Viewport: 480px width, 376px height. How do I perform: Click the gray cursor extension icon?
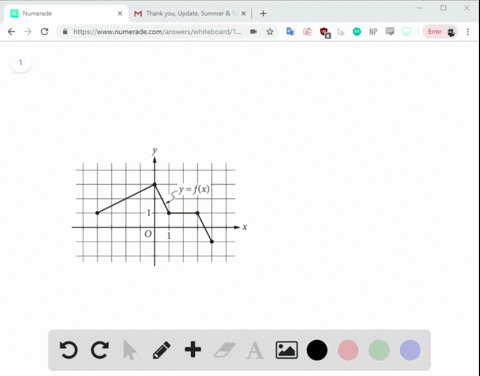coord(340,32)
